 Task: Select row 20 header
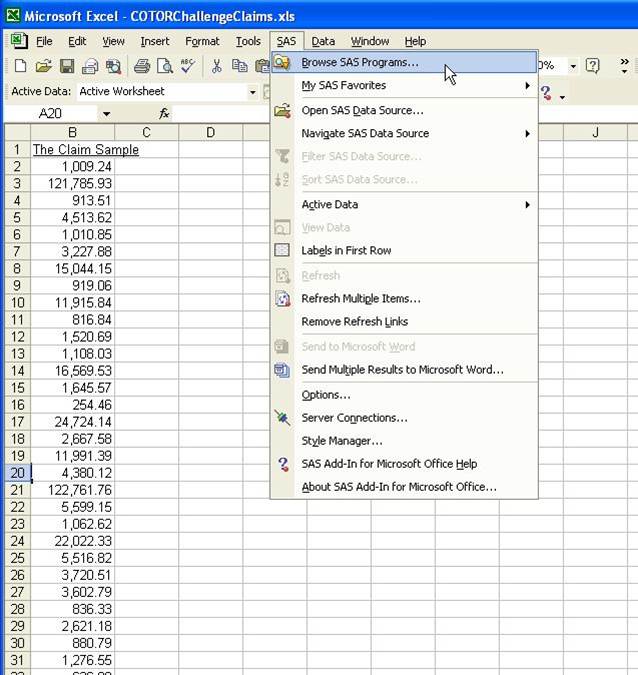tap(17, 473)
